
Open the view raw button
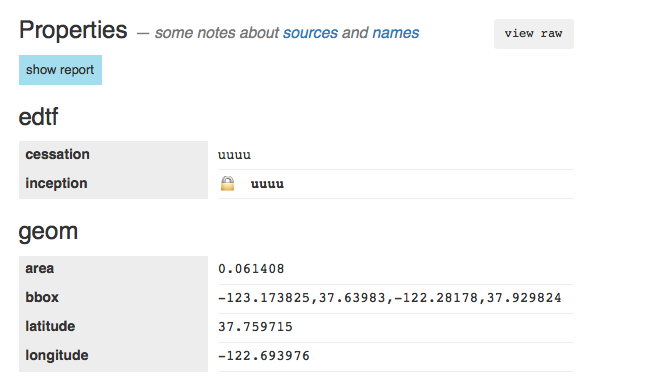point(534,34)
